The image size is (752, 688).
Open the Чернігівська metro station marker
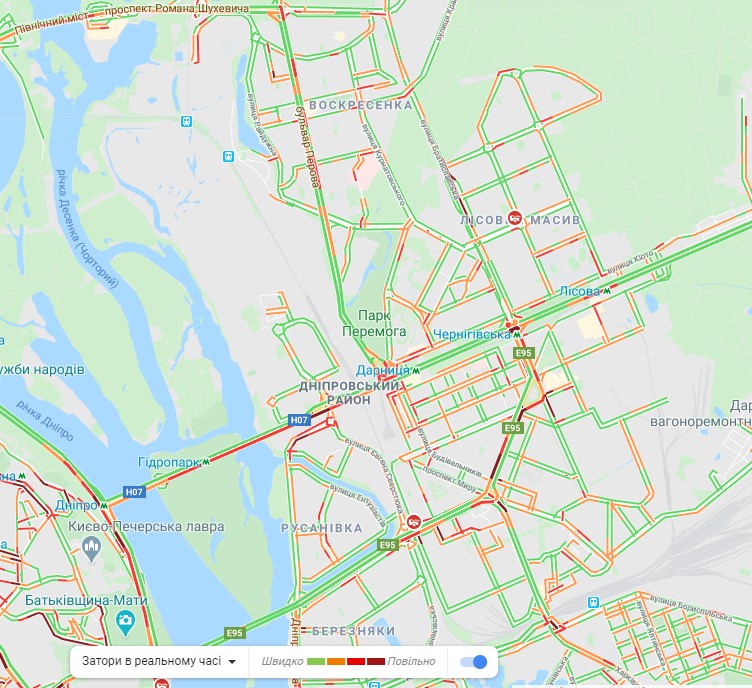click(x=517, y=335)
